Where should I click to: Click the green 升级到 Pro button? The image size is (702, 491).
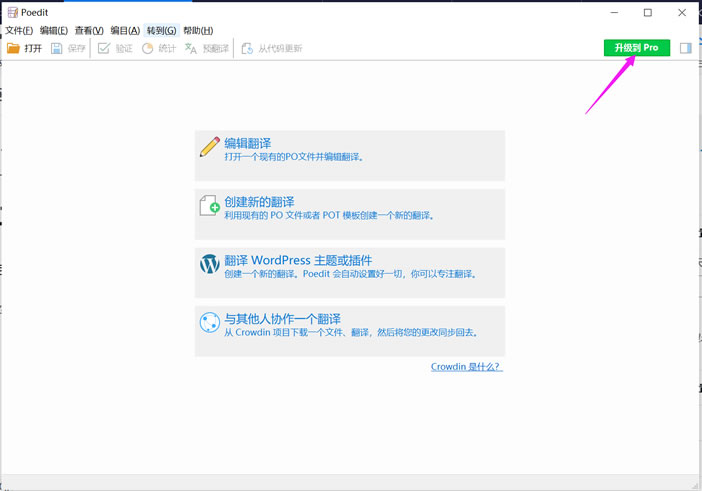[x=637, y=48]
